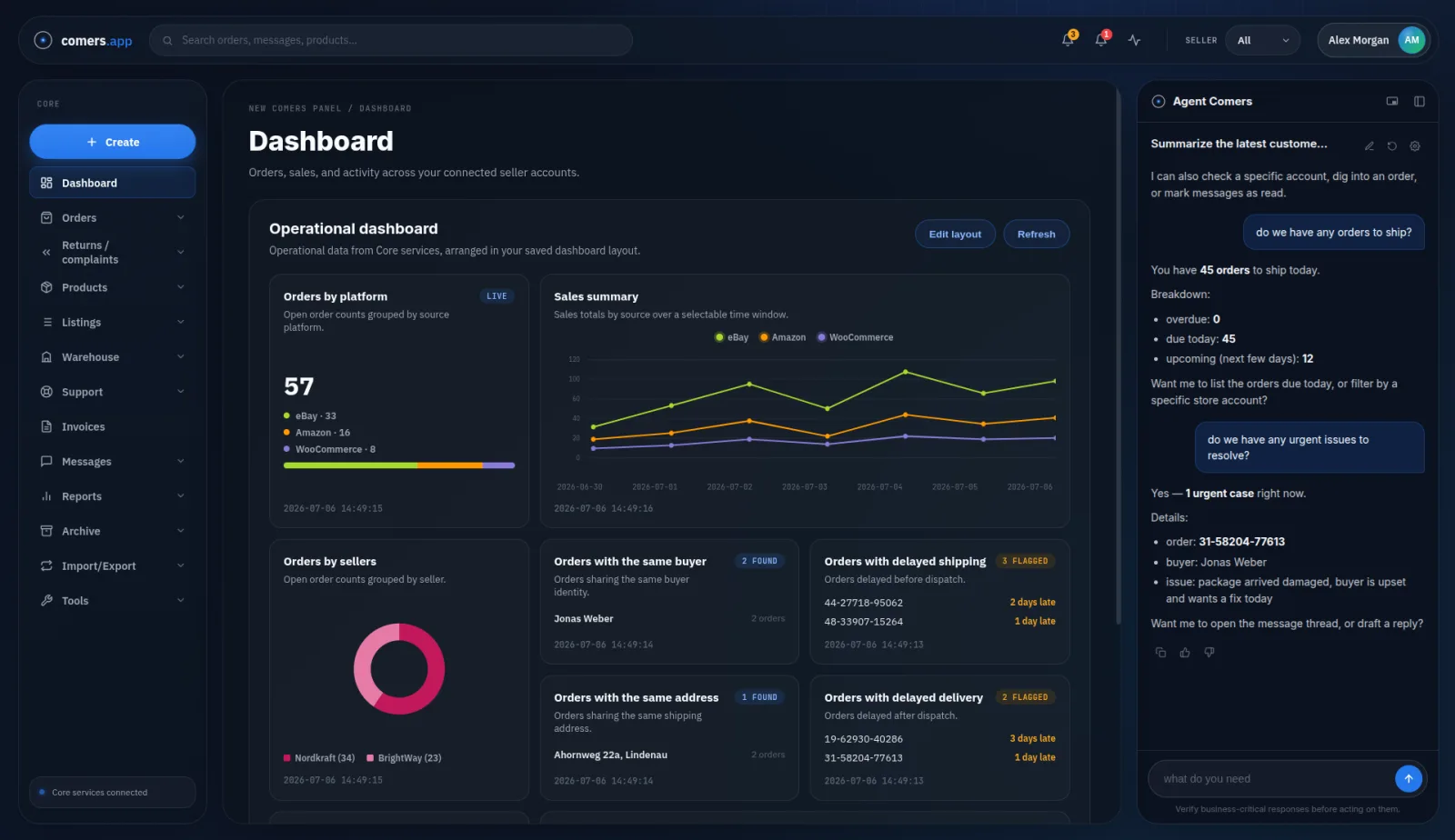The width and height of the screenshot is (1455, 840).
Task: Edit the conversation title with pencil icon
Action: tap(1370, 145)
